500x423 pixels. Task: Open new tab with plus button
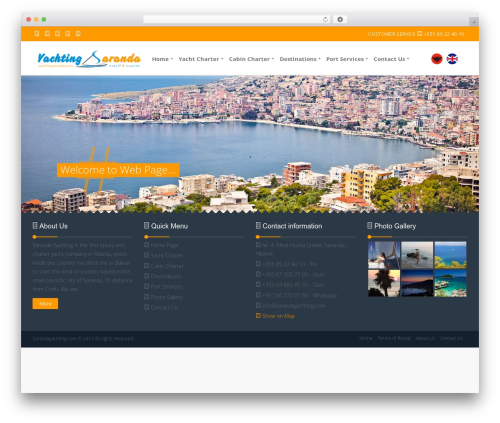coord(474,22)
